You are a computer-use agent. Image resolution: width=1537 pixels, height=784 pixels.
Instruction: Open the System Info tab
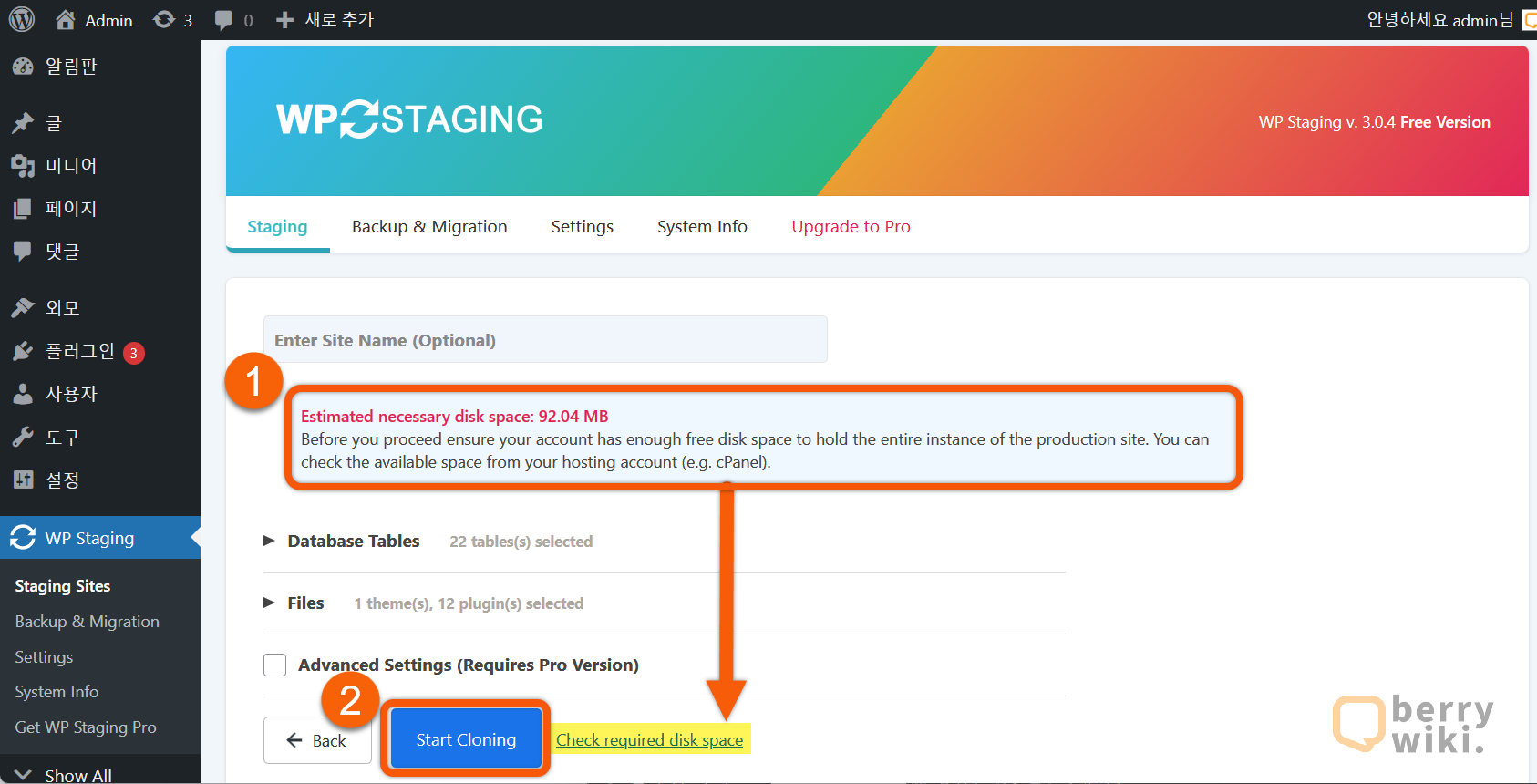coord(702,226)
